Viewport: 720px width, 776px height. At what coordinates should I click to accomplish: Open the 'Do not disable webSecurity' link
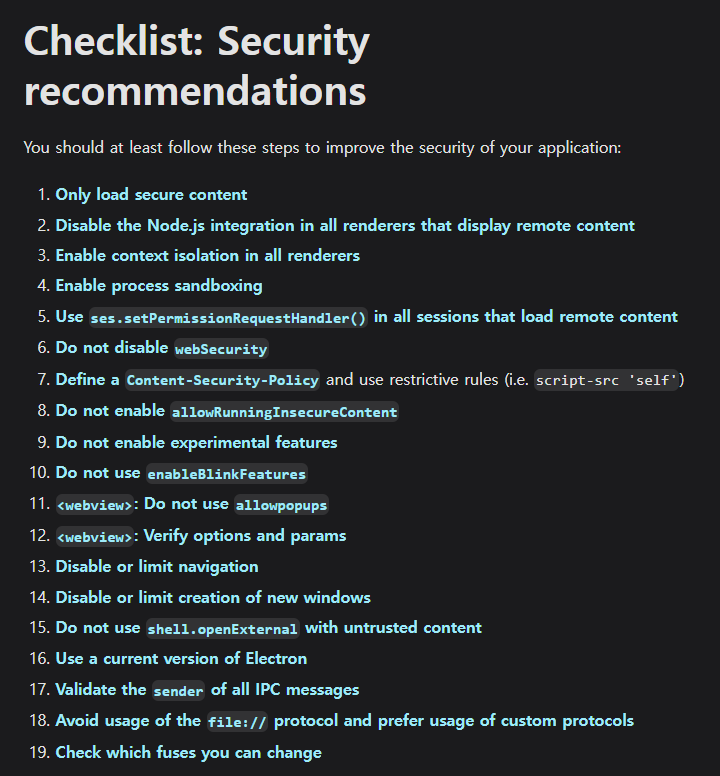pyautogui.click(x=162, y=348)
